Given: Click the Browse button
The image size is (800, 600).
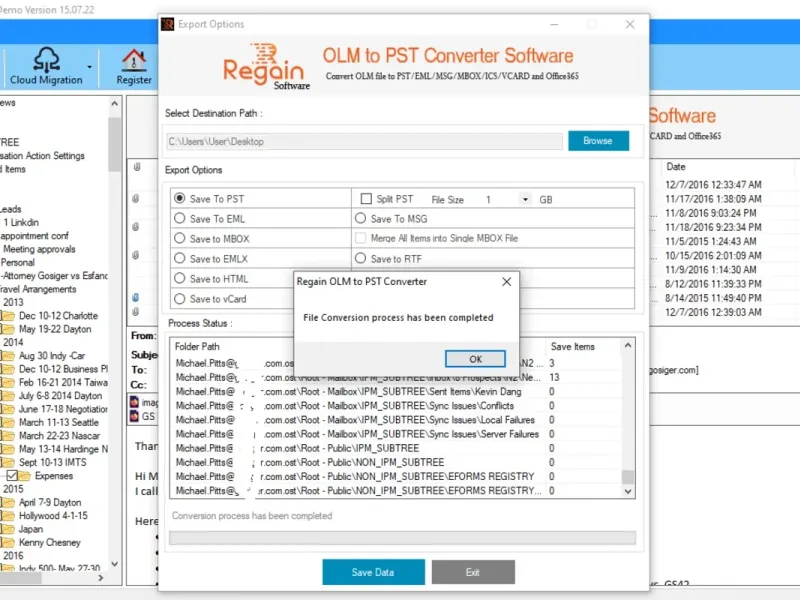Looking at the screenshot, I should coord(598,141).
